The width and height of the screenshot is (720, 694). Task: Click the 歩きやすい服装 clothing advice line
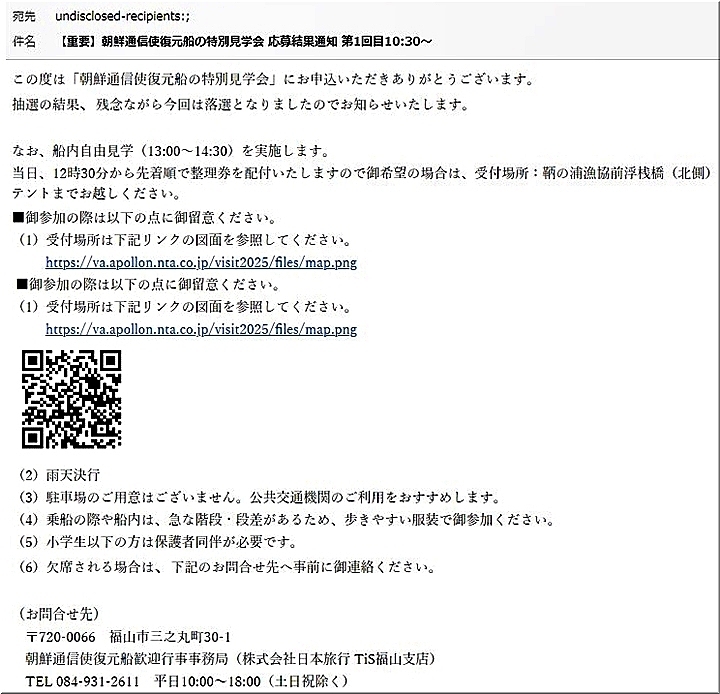pyautogui.click(x=300, y=520)
